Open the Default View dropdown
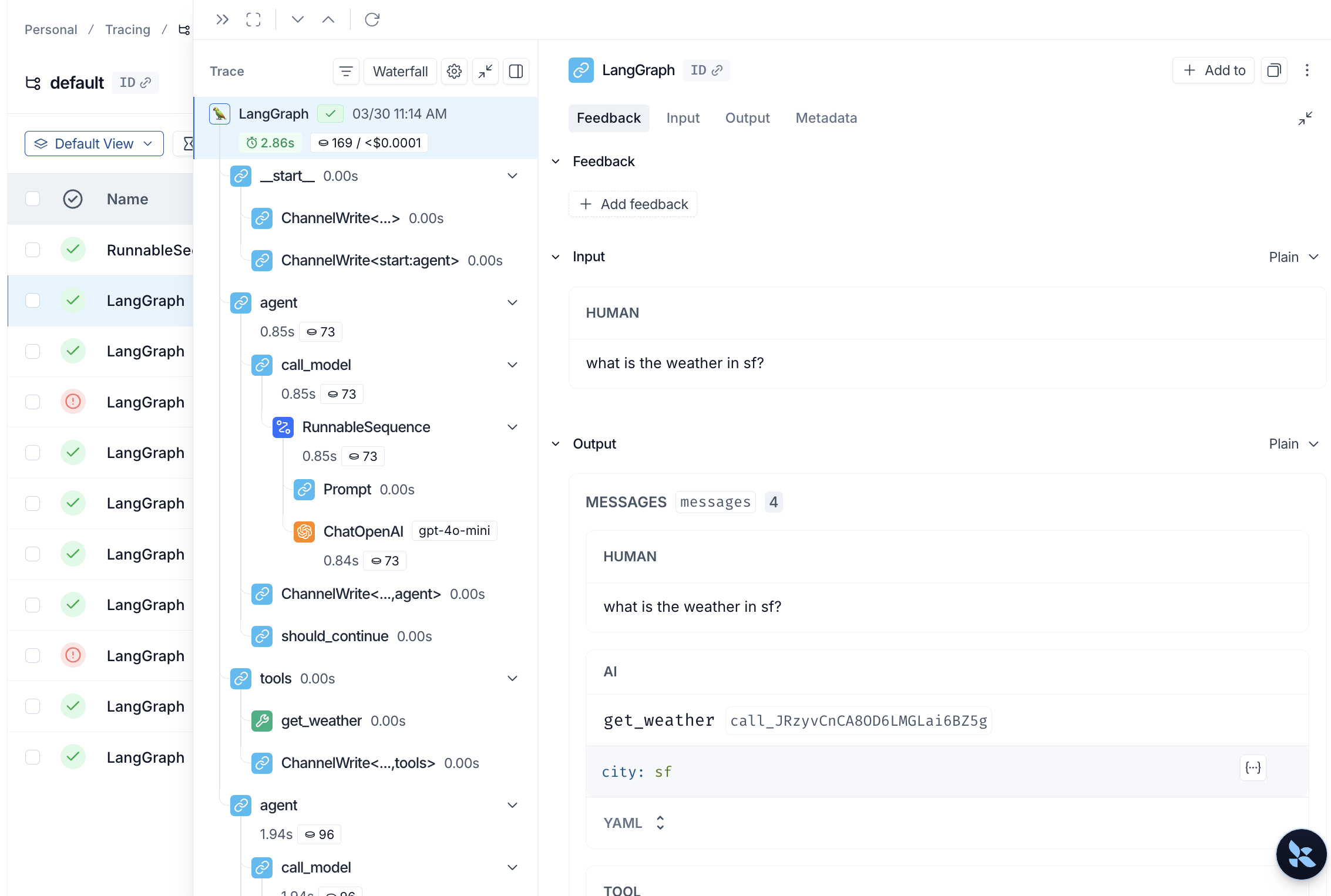Screen dimensions: 1331x896 (x=94, y=144)
